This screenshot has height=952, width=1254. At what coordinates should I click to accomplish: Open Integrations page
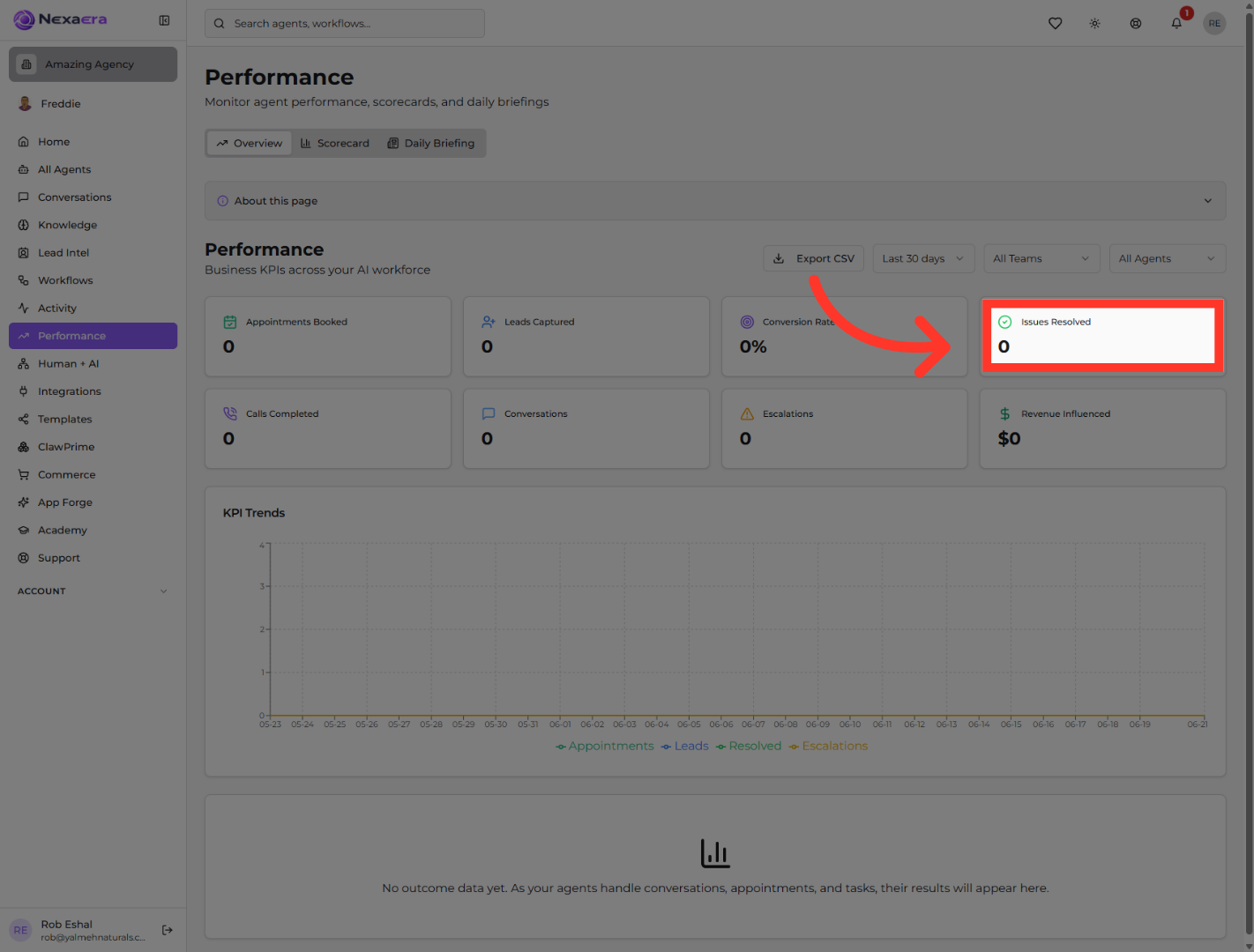tap(93, 391)
